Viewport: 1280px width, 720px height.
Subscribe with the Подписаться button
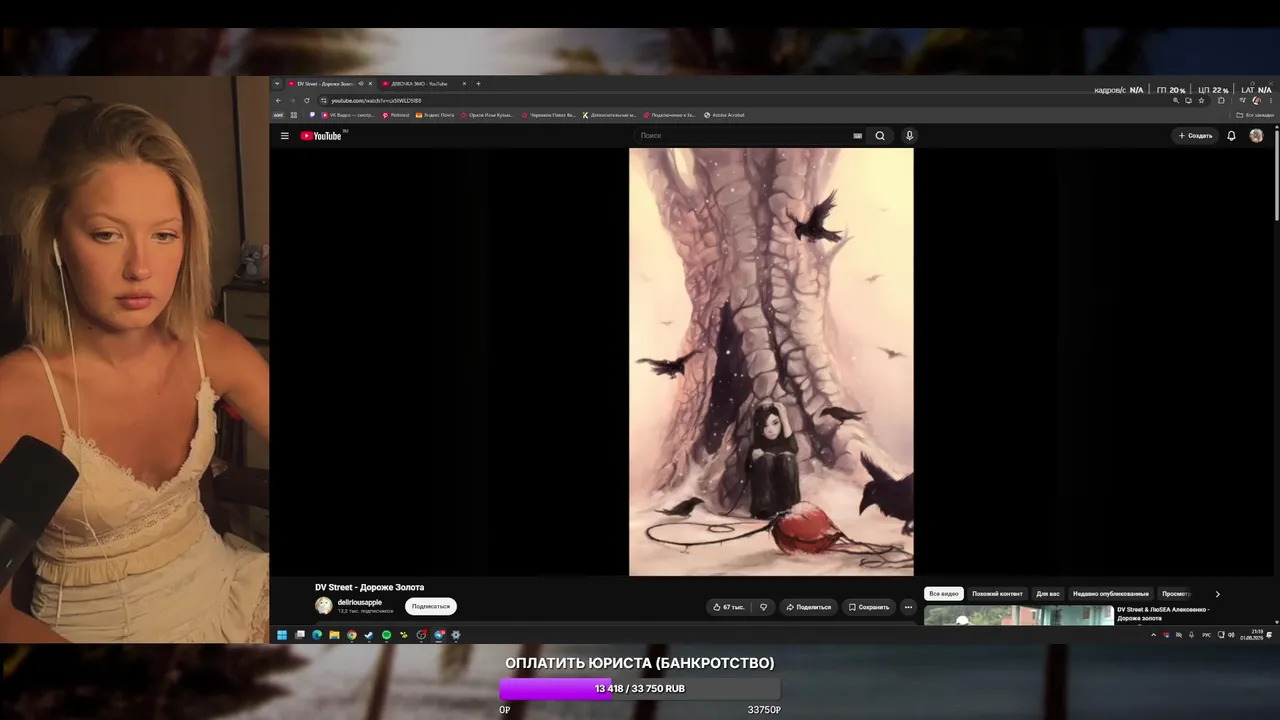pos(431,606)
